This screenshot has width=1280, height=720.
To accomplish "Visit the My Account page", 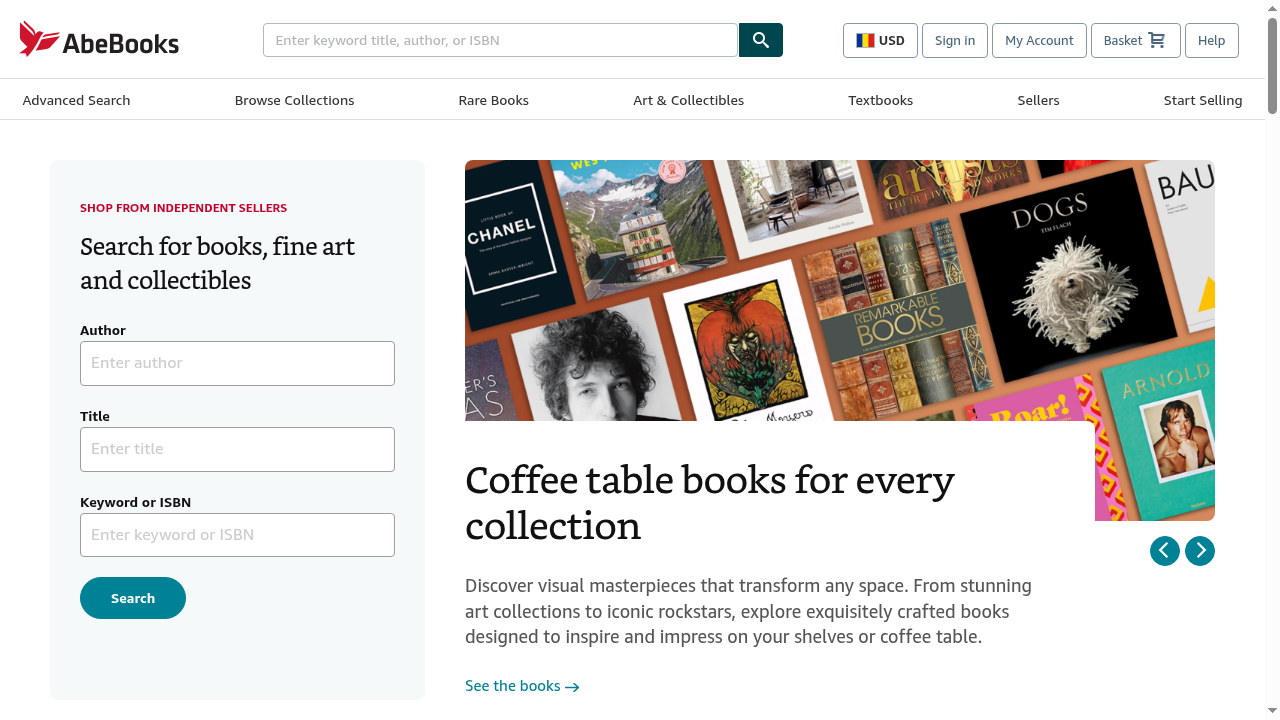I will tap(1039, 40).
